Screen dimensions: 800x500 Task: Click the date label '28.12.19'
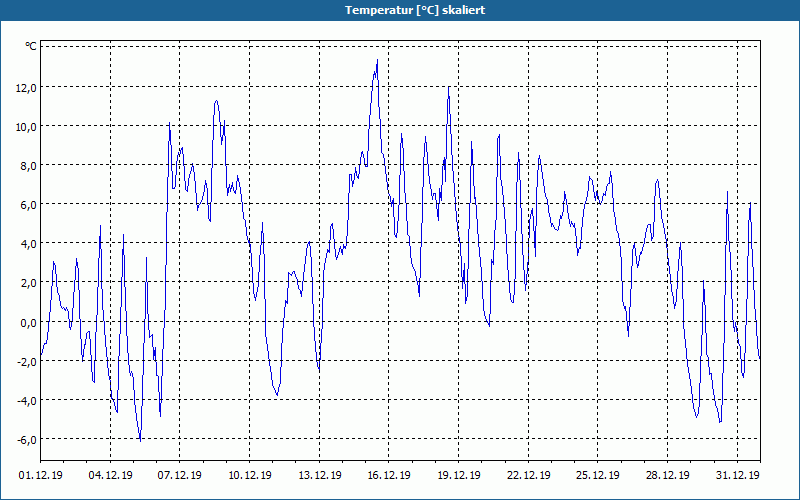668,475
